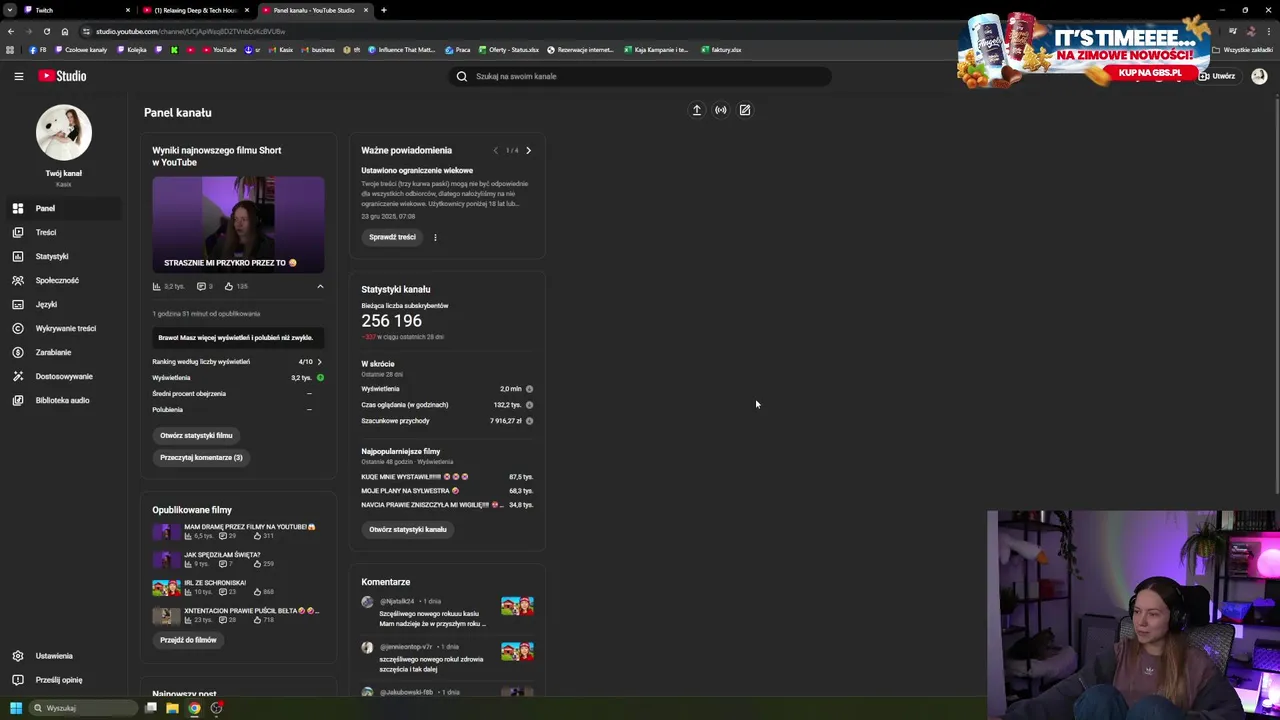Click Przeczytaj komentarze (3) button
This screenshot has height=720, width=1280.
point(201,457)
